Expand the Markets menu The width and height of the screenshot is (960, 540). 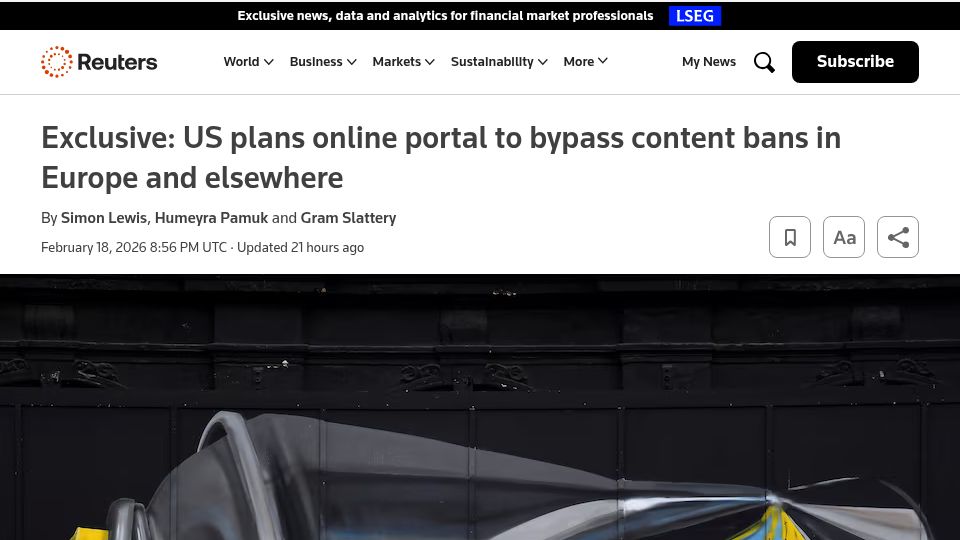(x=403, y=62)
